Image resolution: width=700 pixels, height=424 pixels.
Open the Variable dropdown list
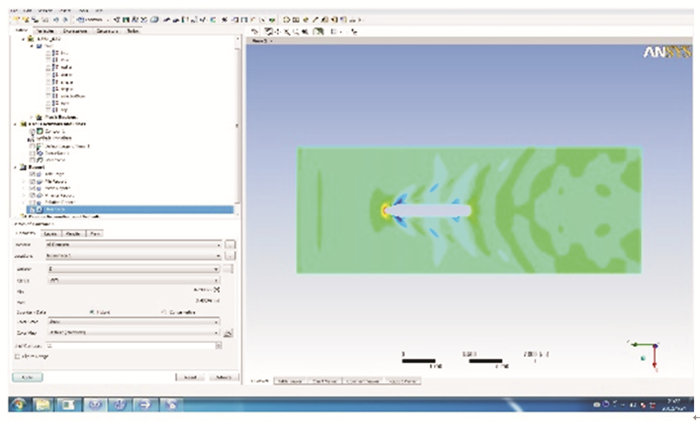(216, 269)
